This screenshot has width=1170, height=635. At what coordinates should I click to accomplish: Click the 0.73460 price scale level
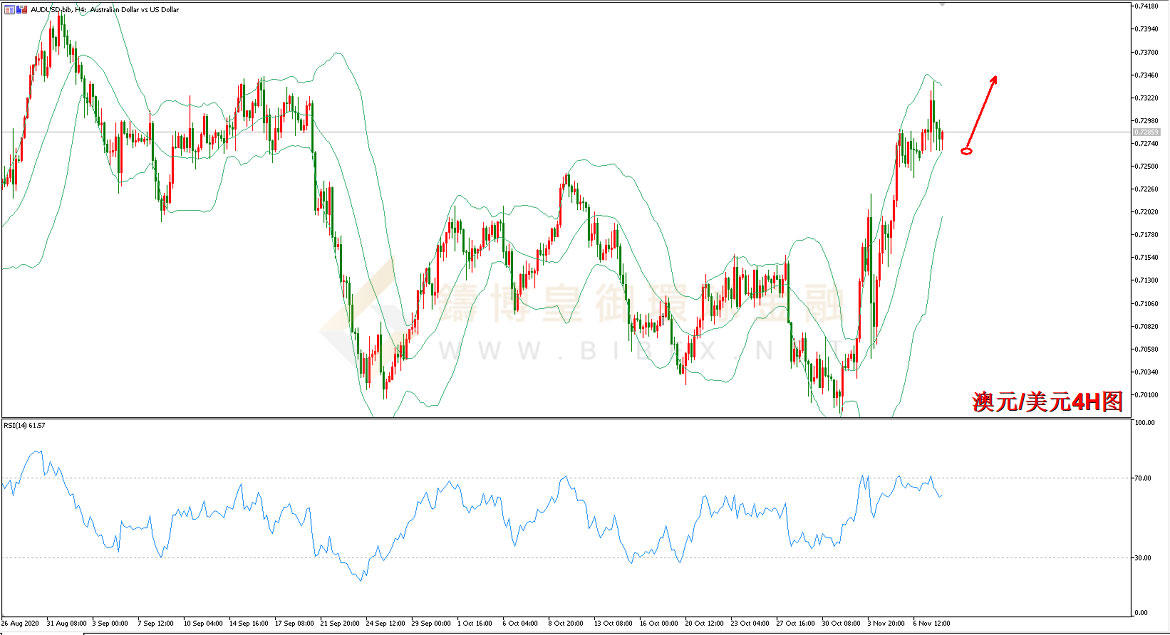tap(1146, 75)
